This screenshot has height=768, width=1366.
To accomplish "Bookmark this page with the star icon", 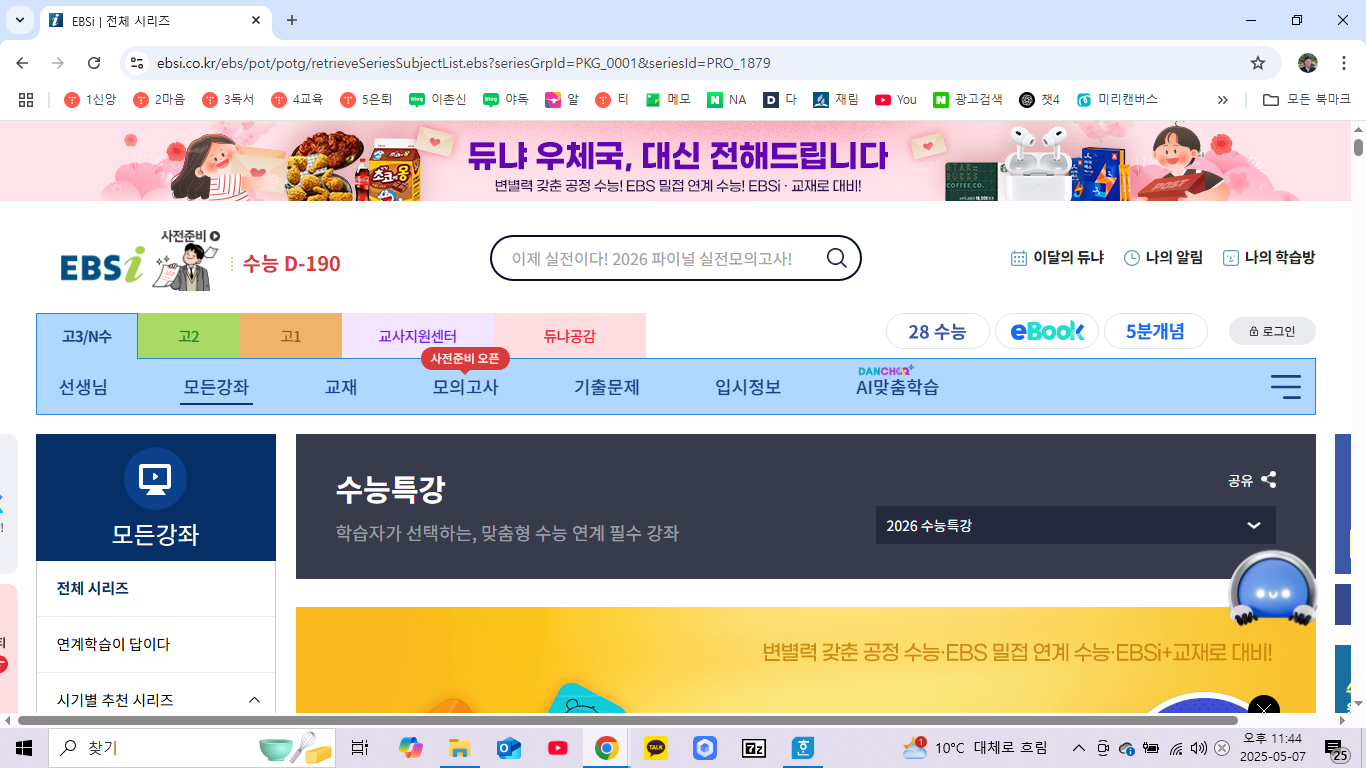I will pyautogui.click(x=1258, y=63).
